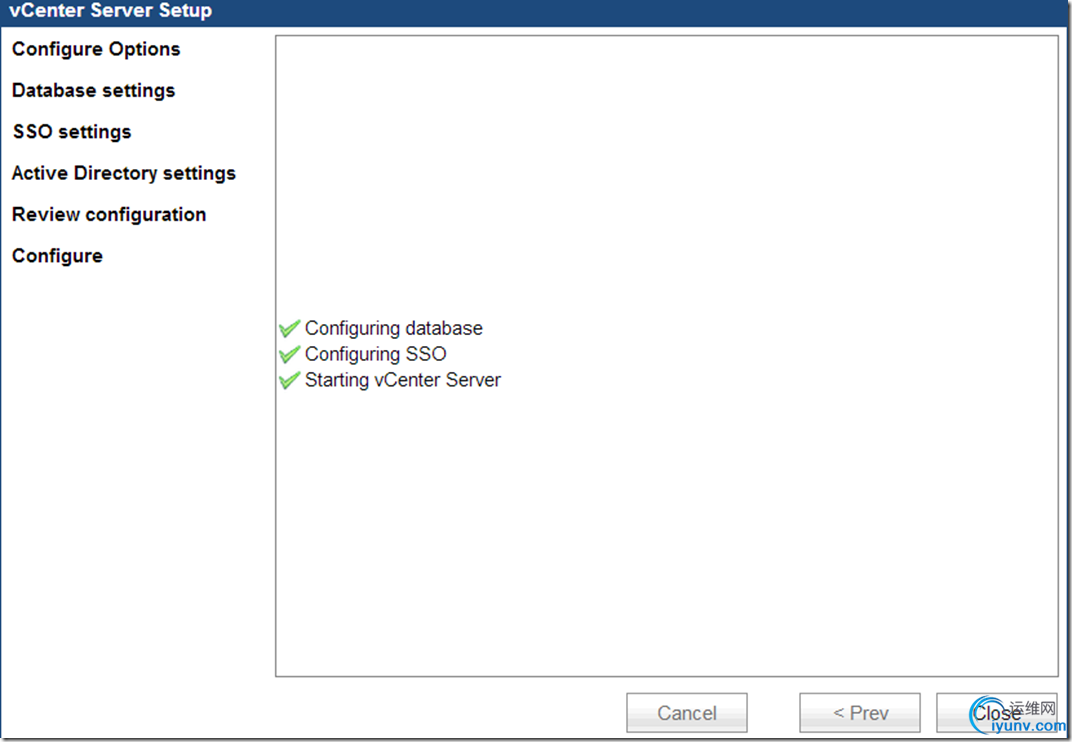Click green checkmark beside Configuring SSO

tap(290, 354)
